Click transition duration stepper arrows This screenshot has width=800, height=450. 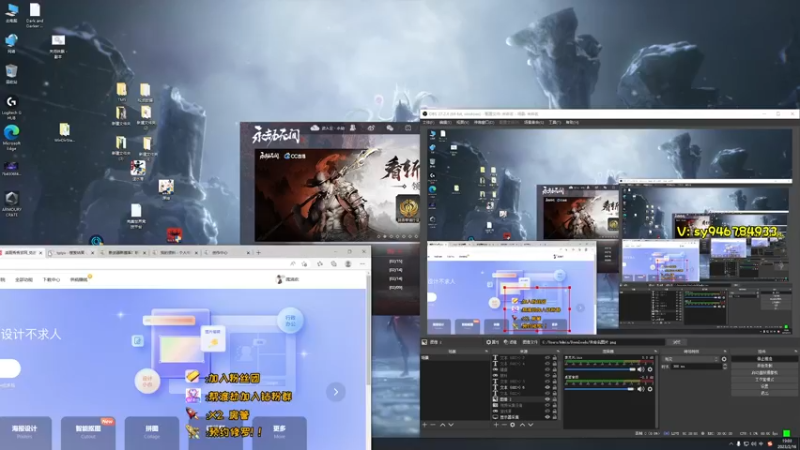point(725,366)
